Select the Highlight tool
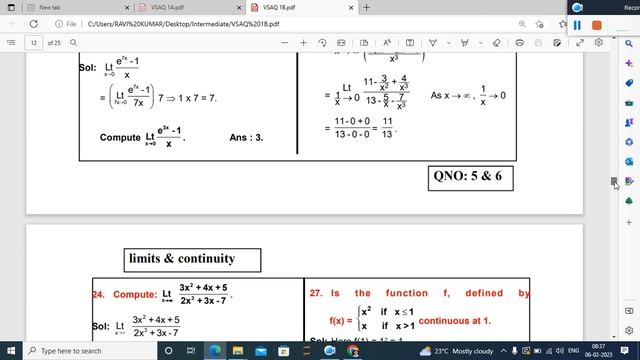The width and height of the screenshot is (640, 360). [x=464, y=42]
